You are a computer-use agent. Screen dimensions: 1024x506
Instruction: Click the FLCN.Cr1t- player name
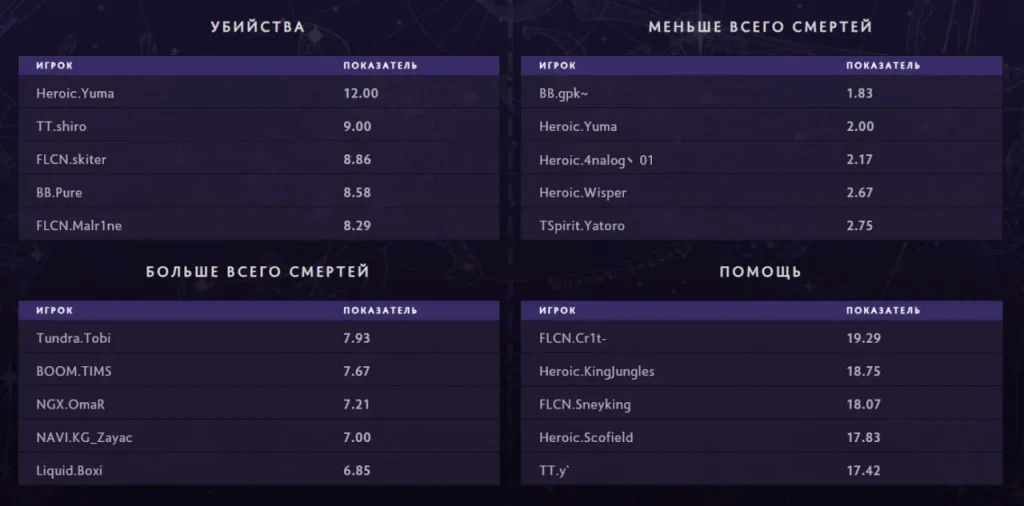(574, 338)
